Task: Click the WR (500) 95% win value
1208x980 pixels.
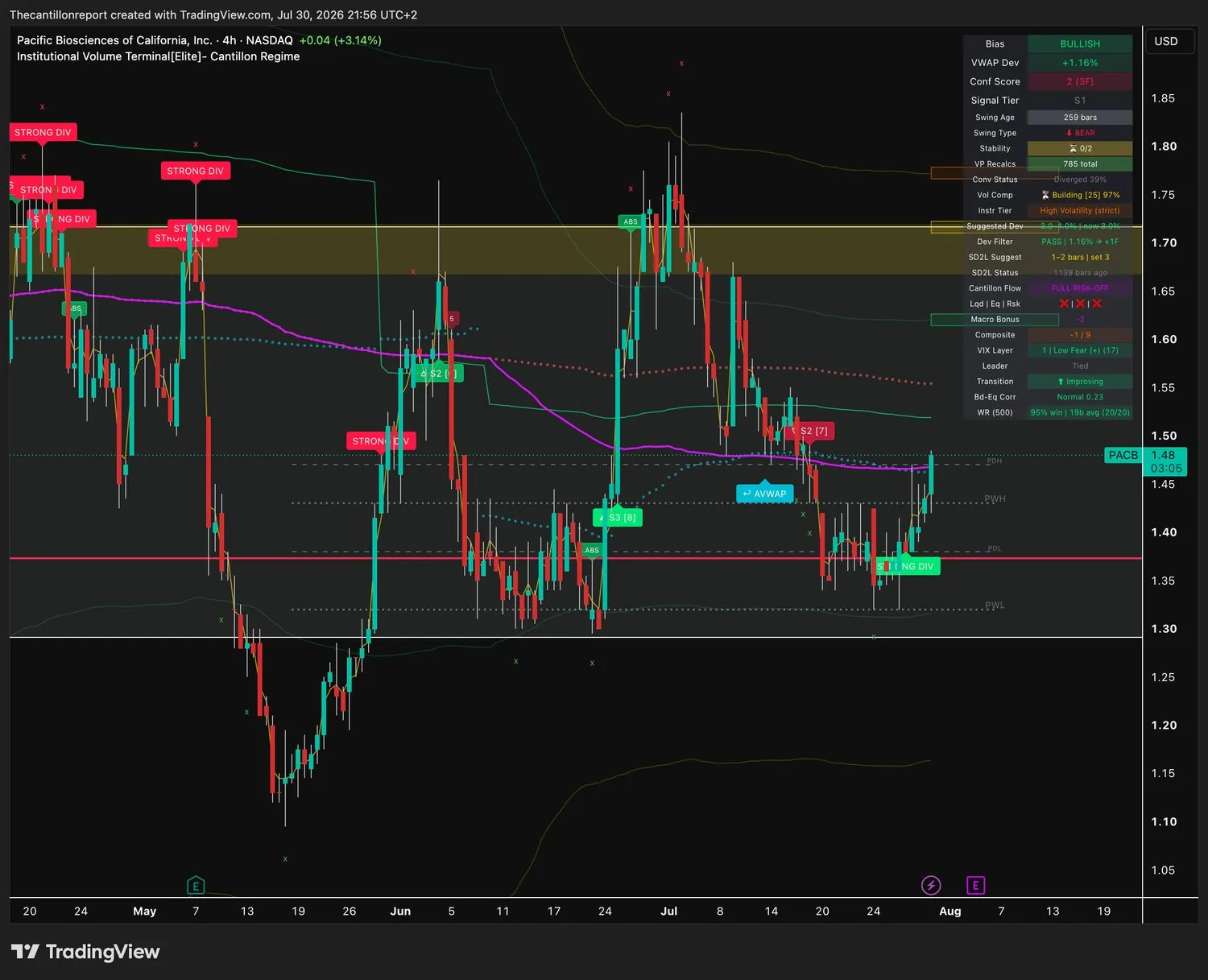Action: click(x=1080, y=413)
